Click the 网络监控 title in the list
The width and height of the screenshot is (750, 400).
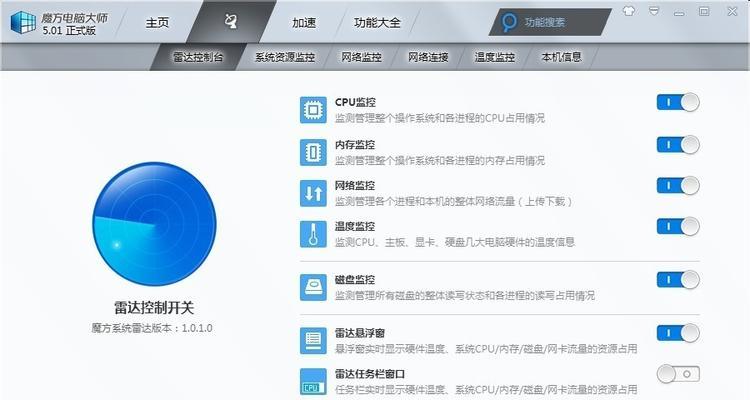(355, 185)
